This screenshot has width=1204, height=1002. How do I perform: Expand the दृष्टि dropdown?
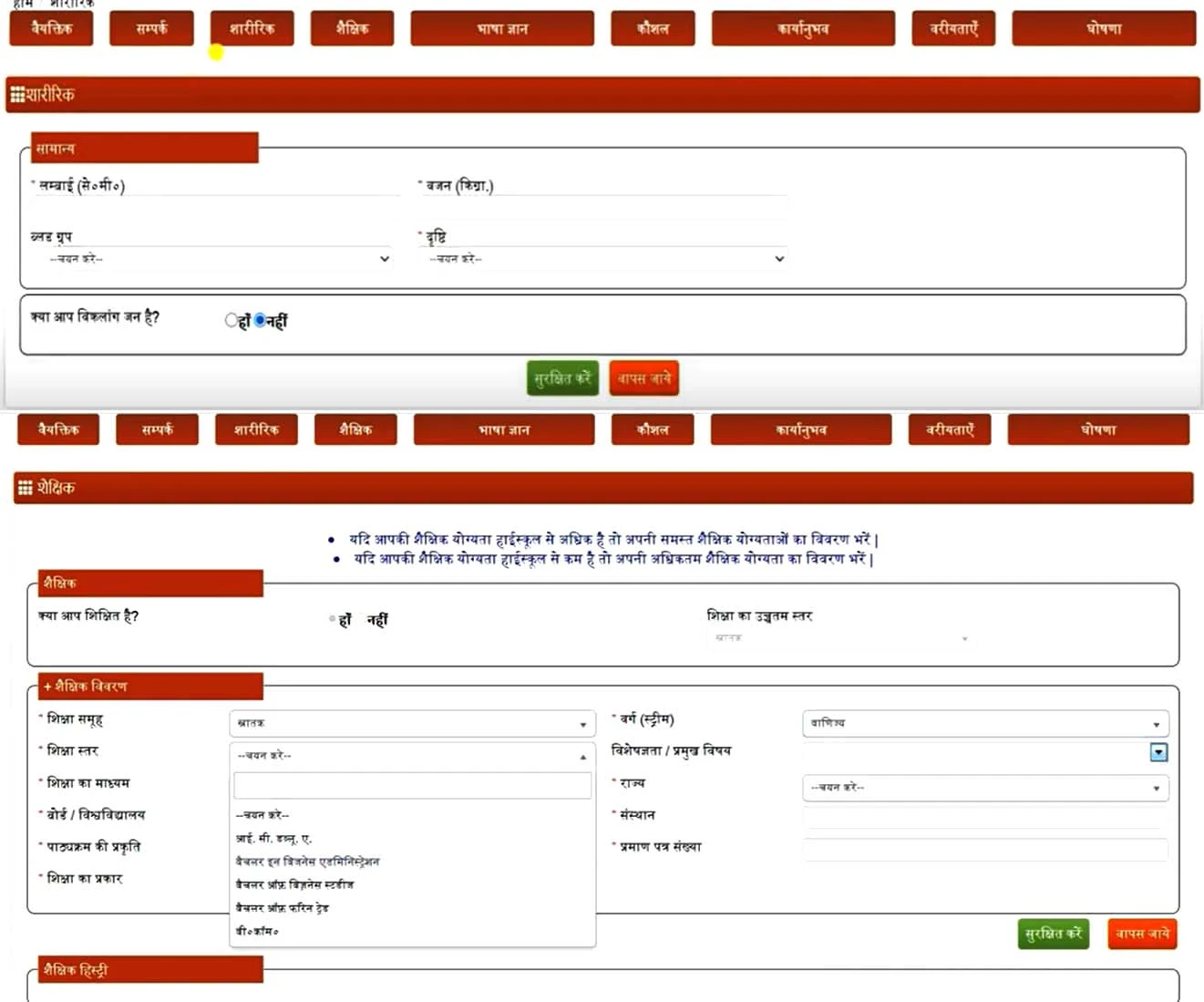coord(605,259)
